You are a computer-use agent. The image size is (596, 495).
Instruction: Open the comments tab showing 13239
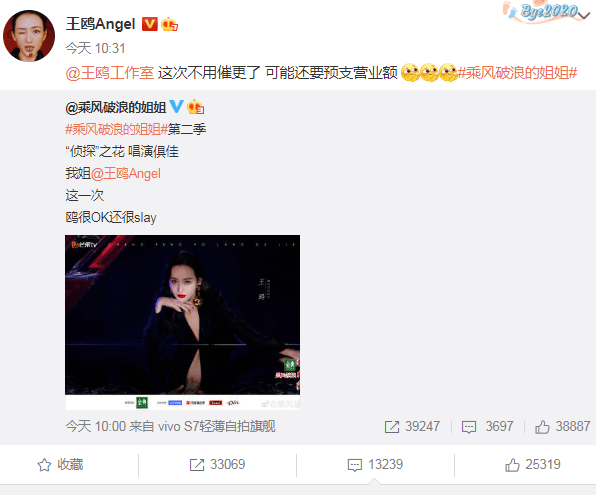(375, 465)
